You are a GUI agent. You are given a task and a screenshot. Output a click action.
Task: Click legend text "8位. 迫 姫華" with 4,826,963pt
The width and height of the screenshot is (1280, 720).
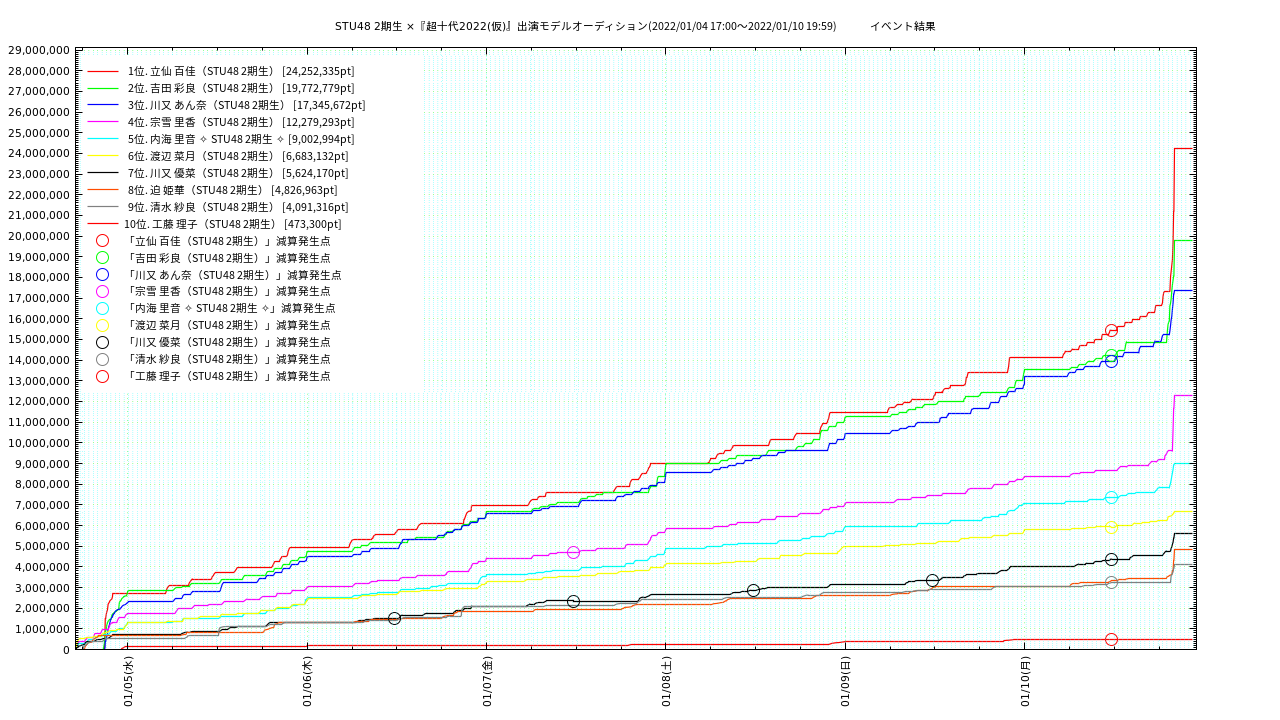click(232, 190)
